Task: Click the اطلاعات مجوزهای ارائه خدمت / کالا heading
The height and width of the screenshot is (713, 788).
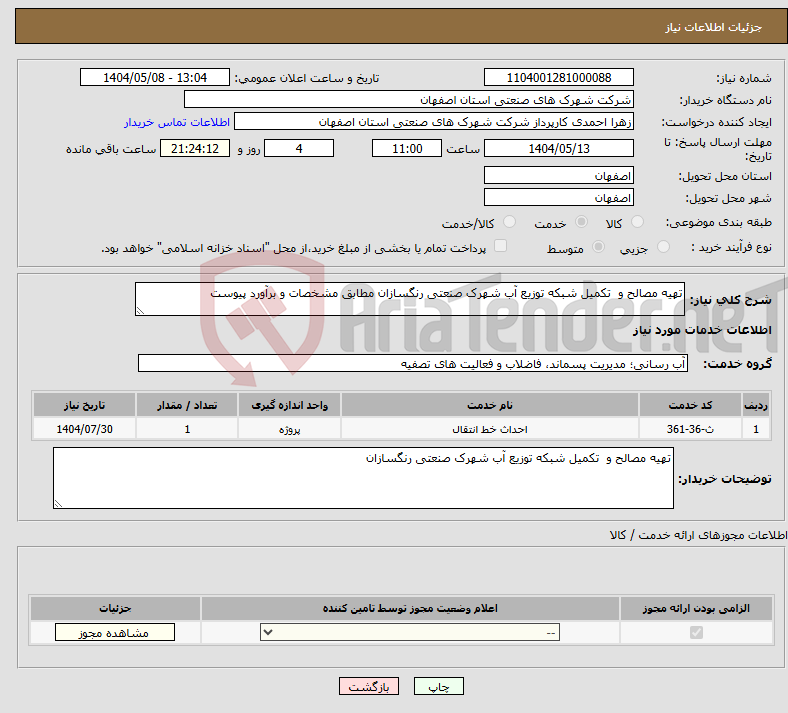Action: [x=698, y=535]
